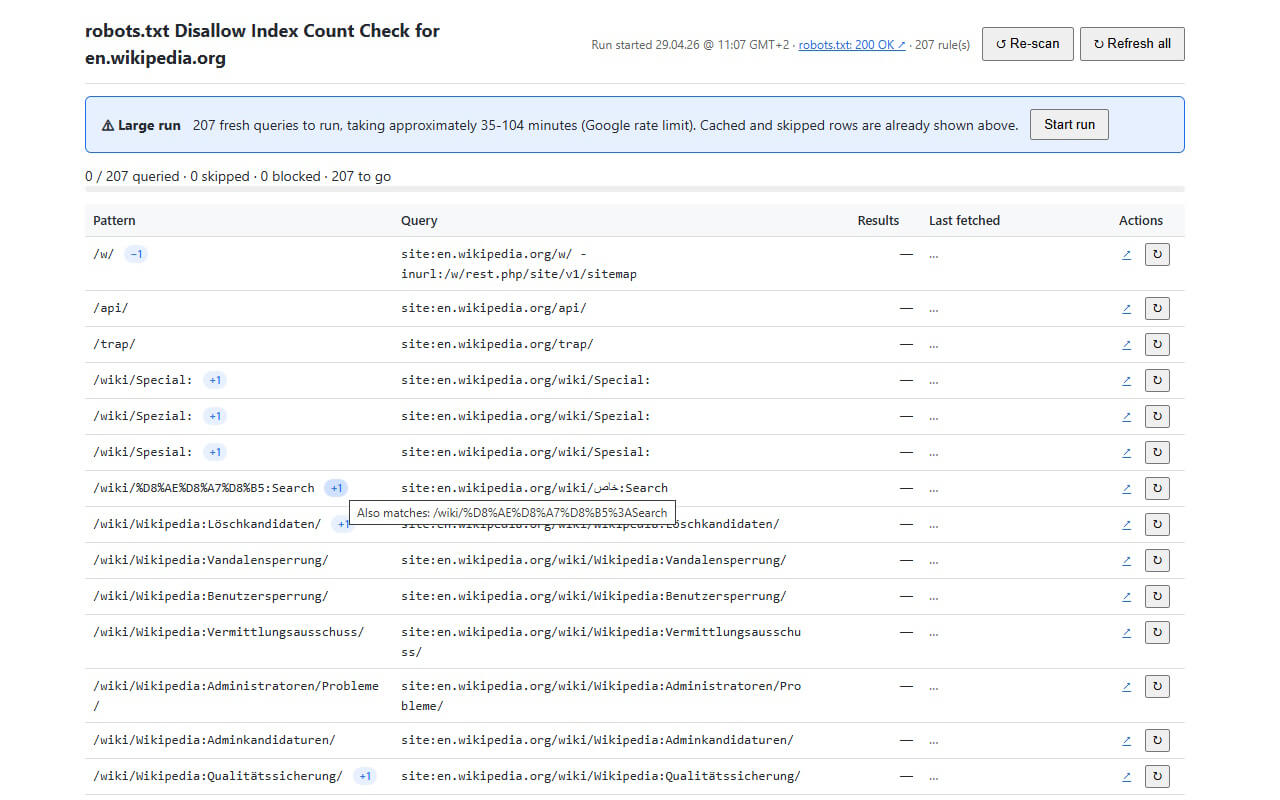The image size is (1280, 800).
Task: Click the pattern '/wiki/Wikipedia:Benutzersperrung/'
Action: pos(211,596)
